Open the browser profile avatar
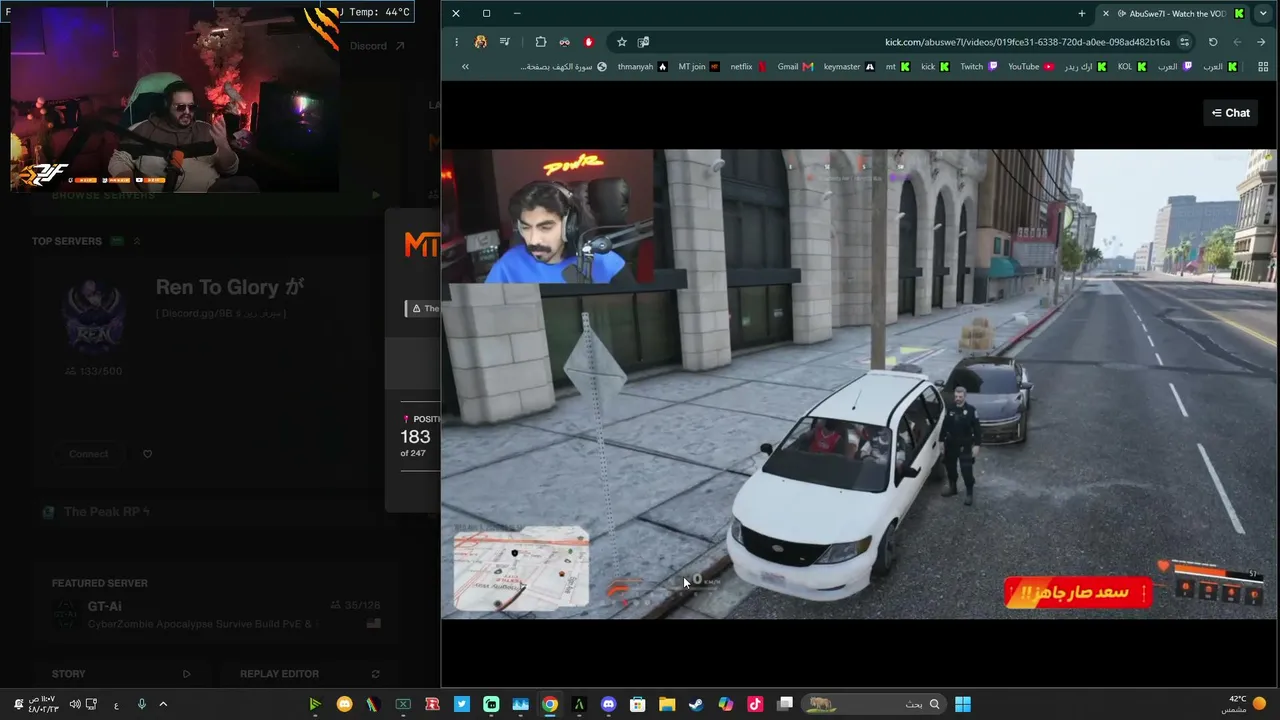 [481, 42]
